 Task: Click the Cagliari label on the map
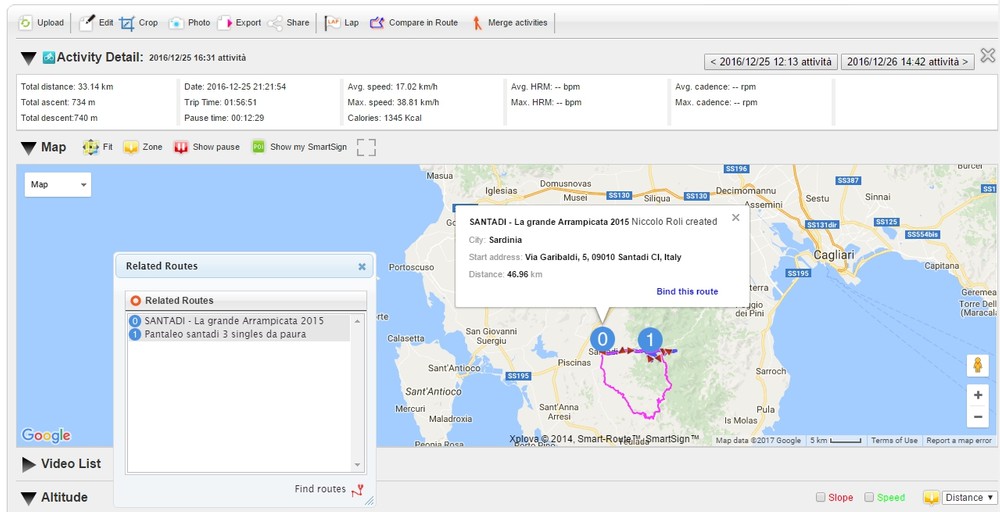point(834,254)
